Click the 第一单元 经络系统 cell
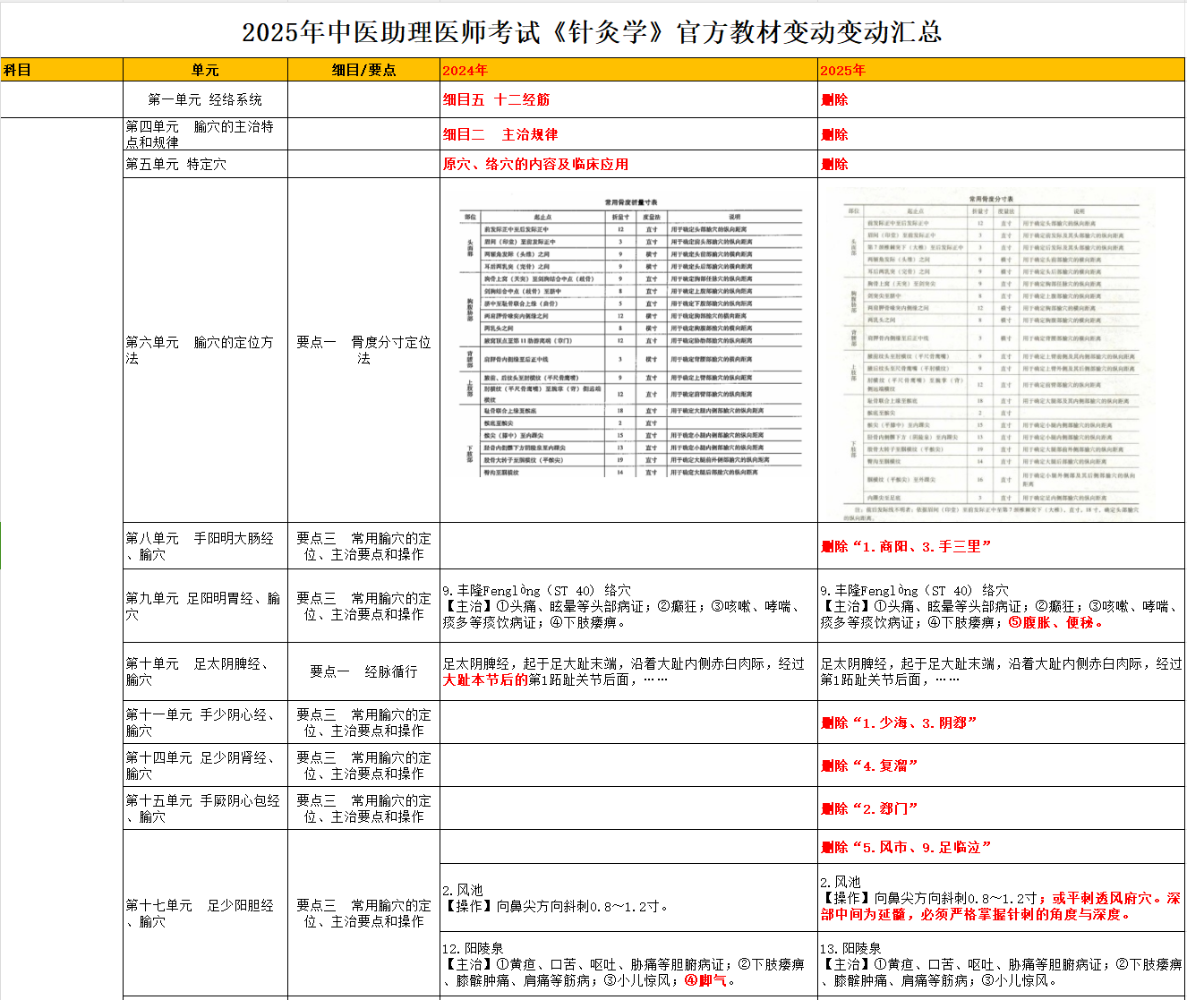The width and height of the screenshot is (1187, 1000). pyautogui.click(x=205, y=100)
